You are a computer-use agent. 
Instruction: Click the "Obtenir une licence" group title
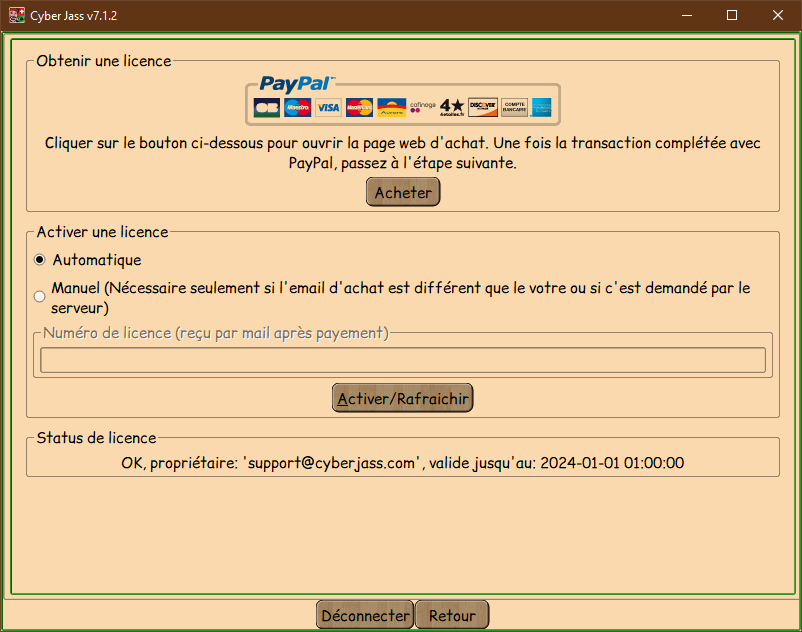click(x=104, y=61)
